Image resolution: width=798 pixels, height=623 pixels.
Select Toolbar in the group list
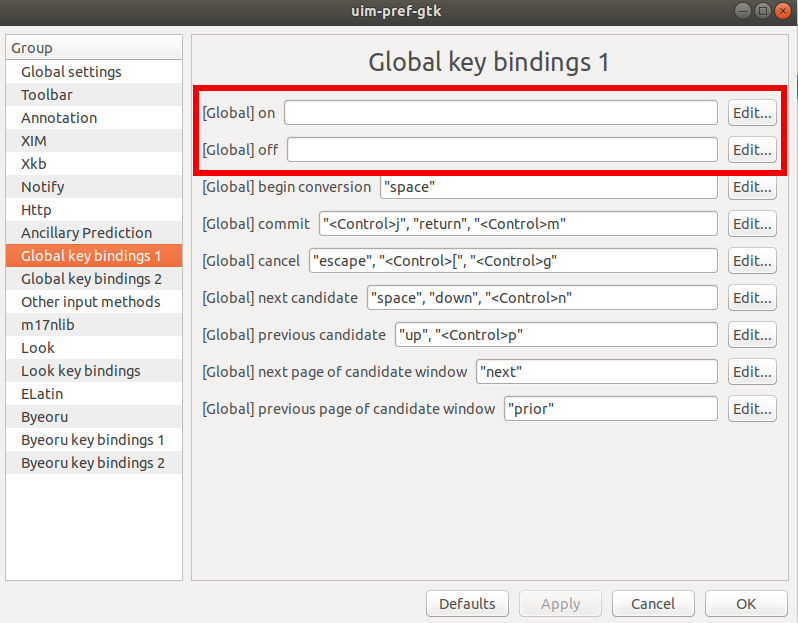tap(94, 95)
